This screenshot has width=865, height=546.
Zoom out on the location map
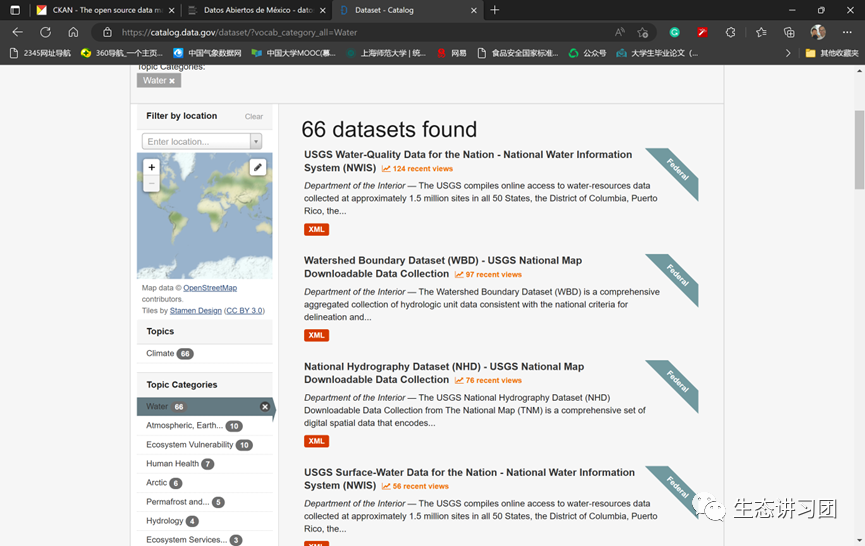[152, 183]
